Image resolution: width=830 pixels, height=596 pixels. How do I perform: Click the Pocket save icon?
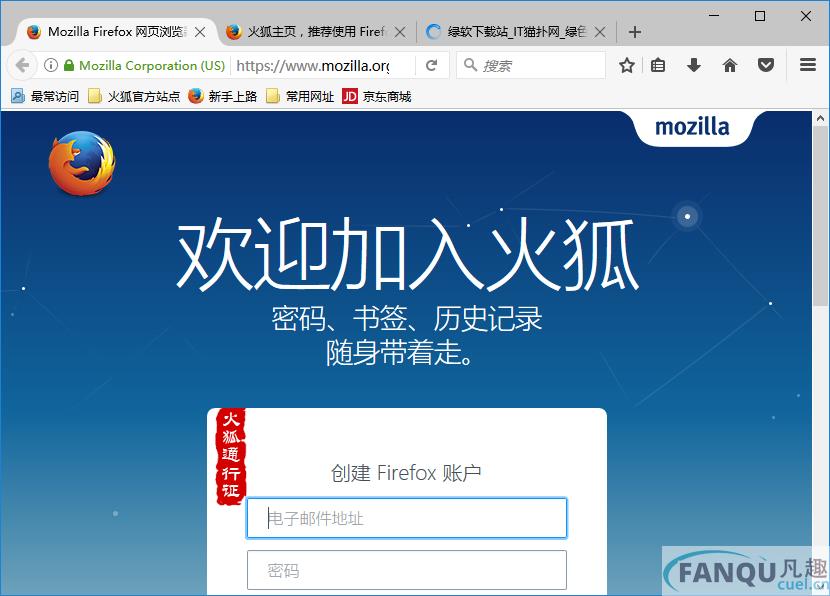pyautogui.click(x=765, y=66)
